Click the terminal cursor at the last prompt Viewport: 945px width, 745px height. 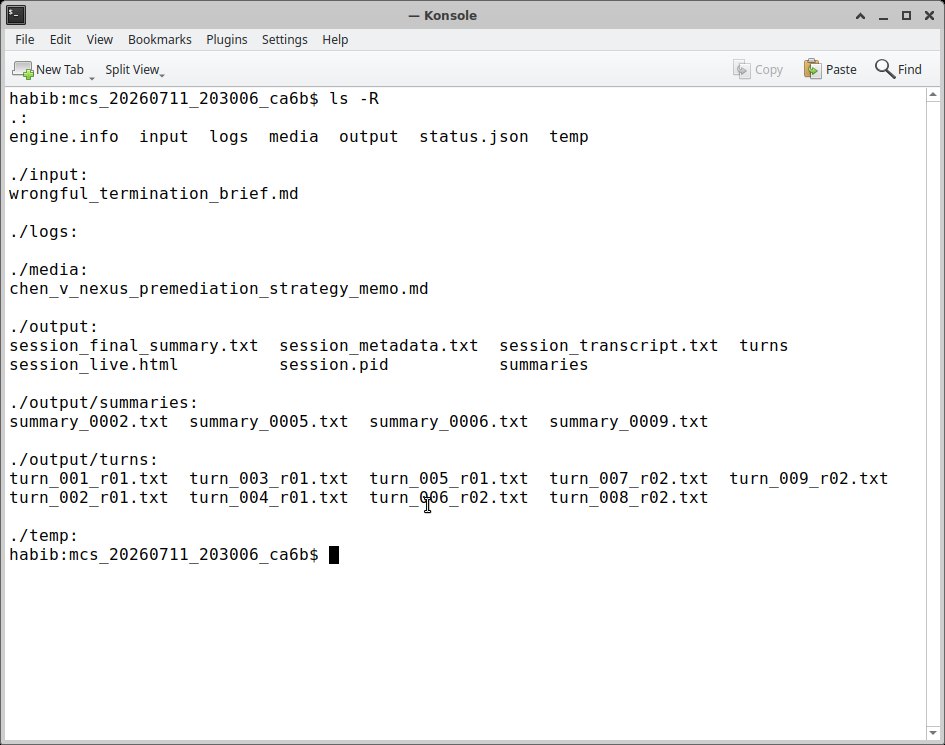click(334, 555)
